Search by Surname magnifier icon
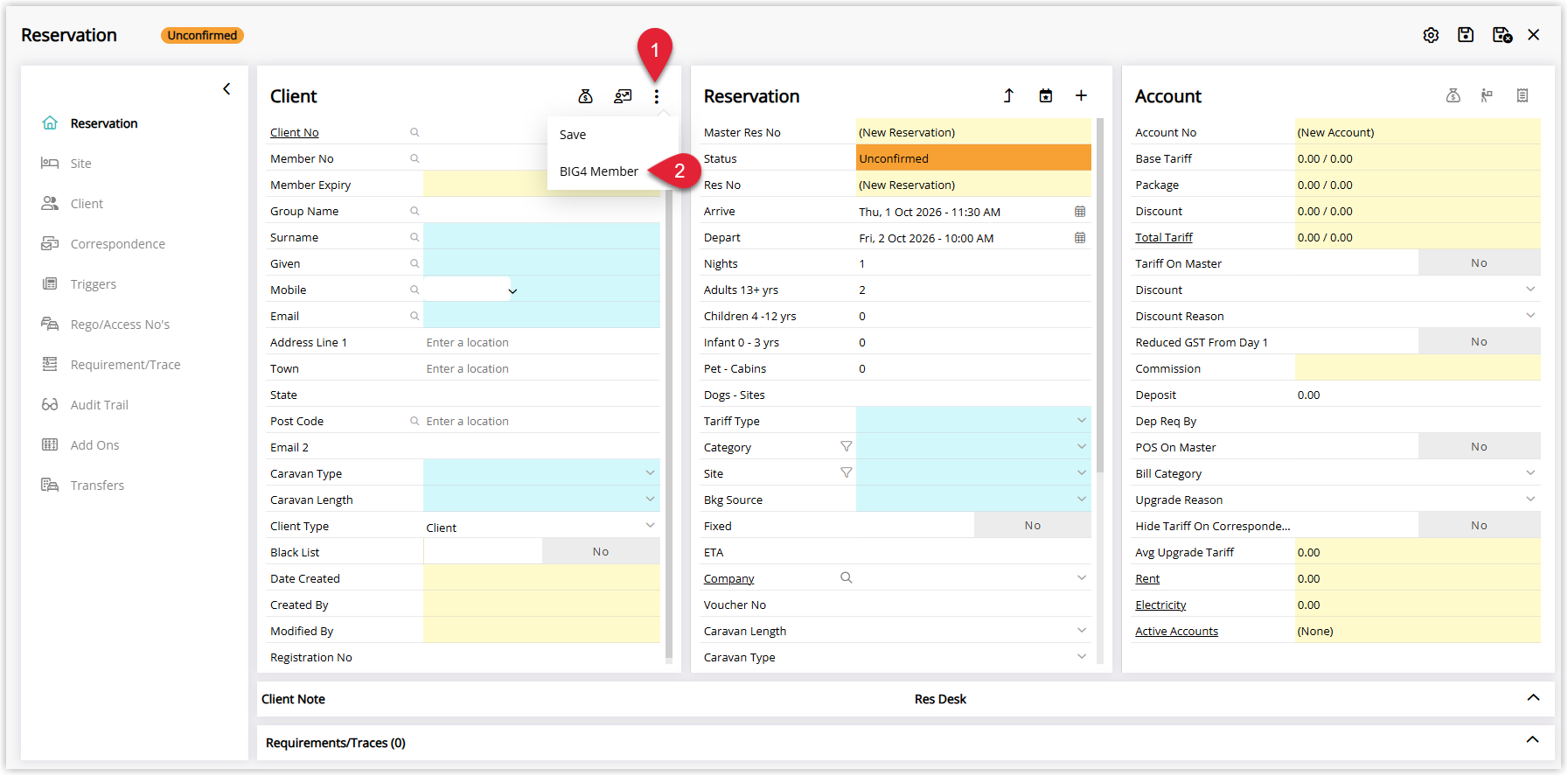This screenshot has height=776, width=1568. 415,237
